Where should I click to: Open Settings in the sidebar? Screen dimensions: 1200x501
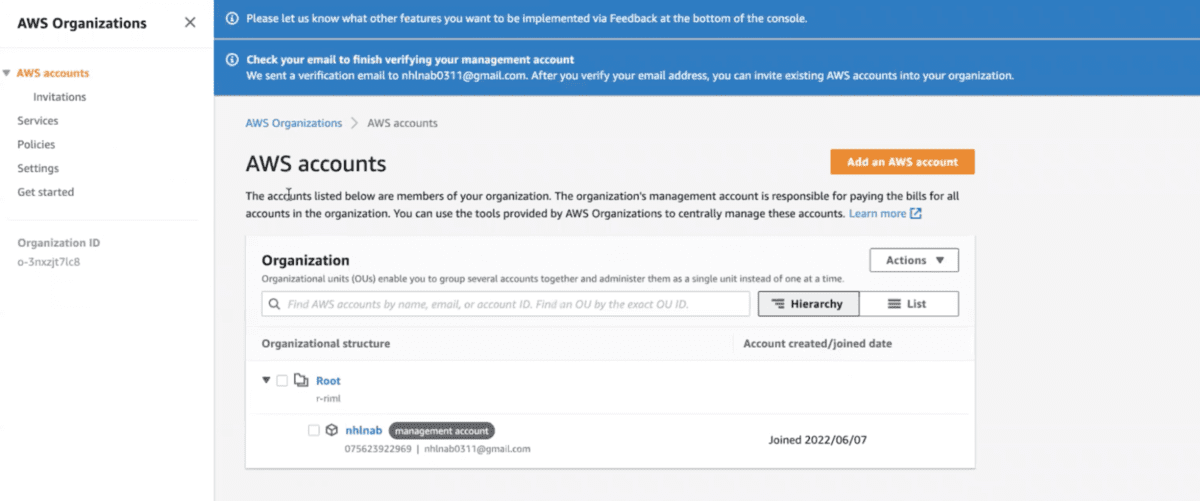pos(38,168)
